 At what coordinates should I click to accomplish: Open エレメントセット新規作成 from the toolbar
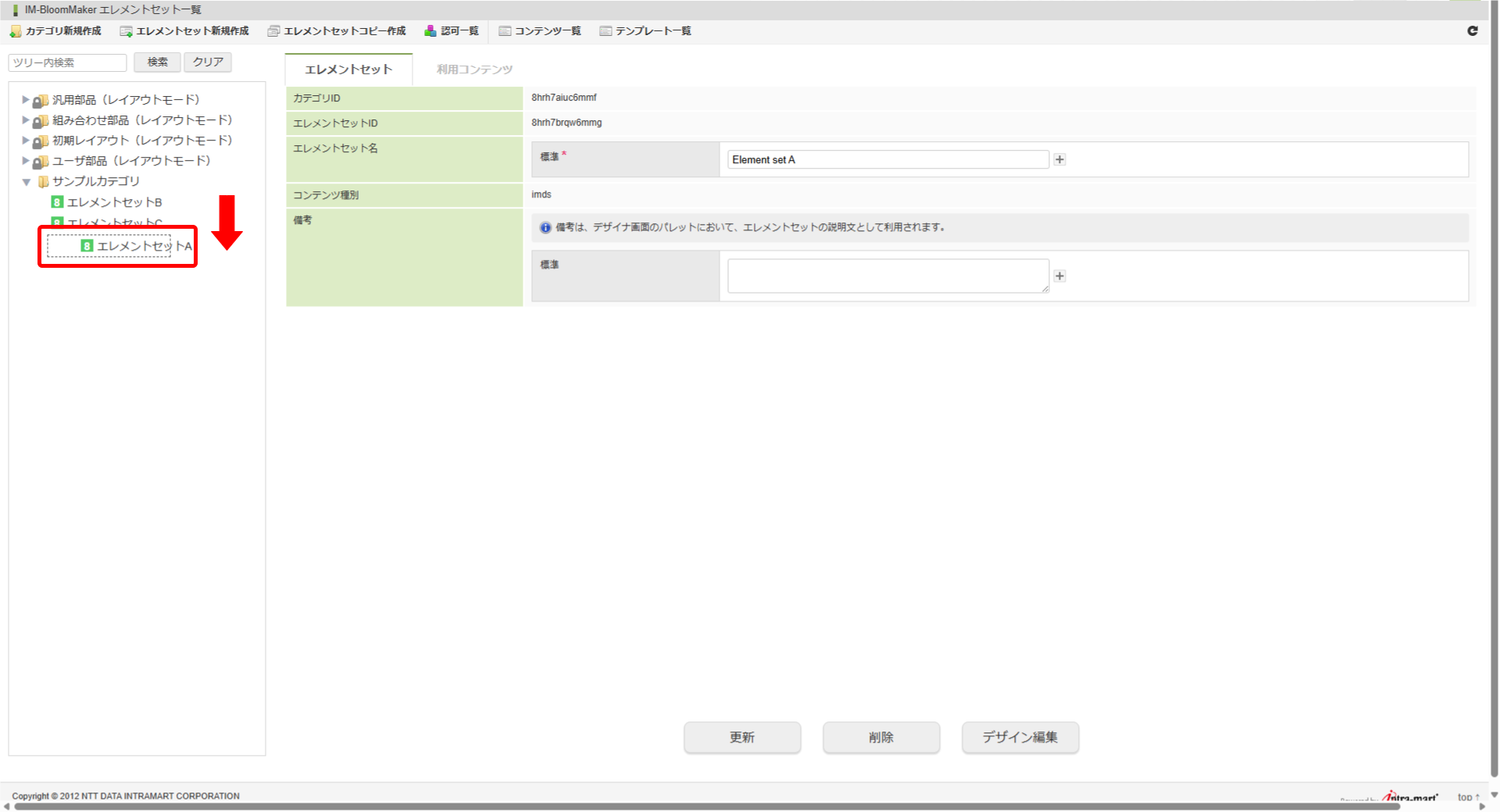184,31
